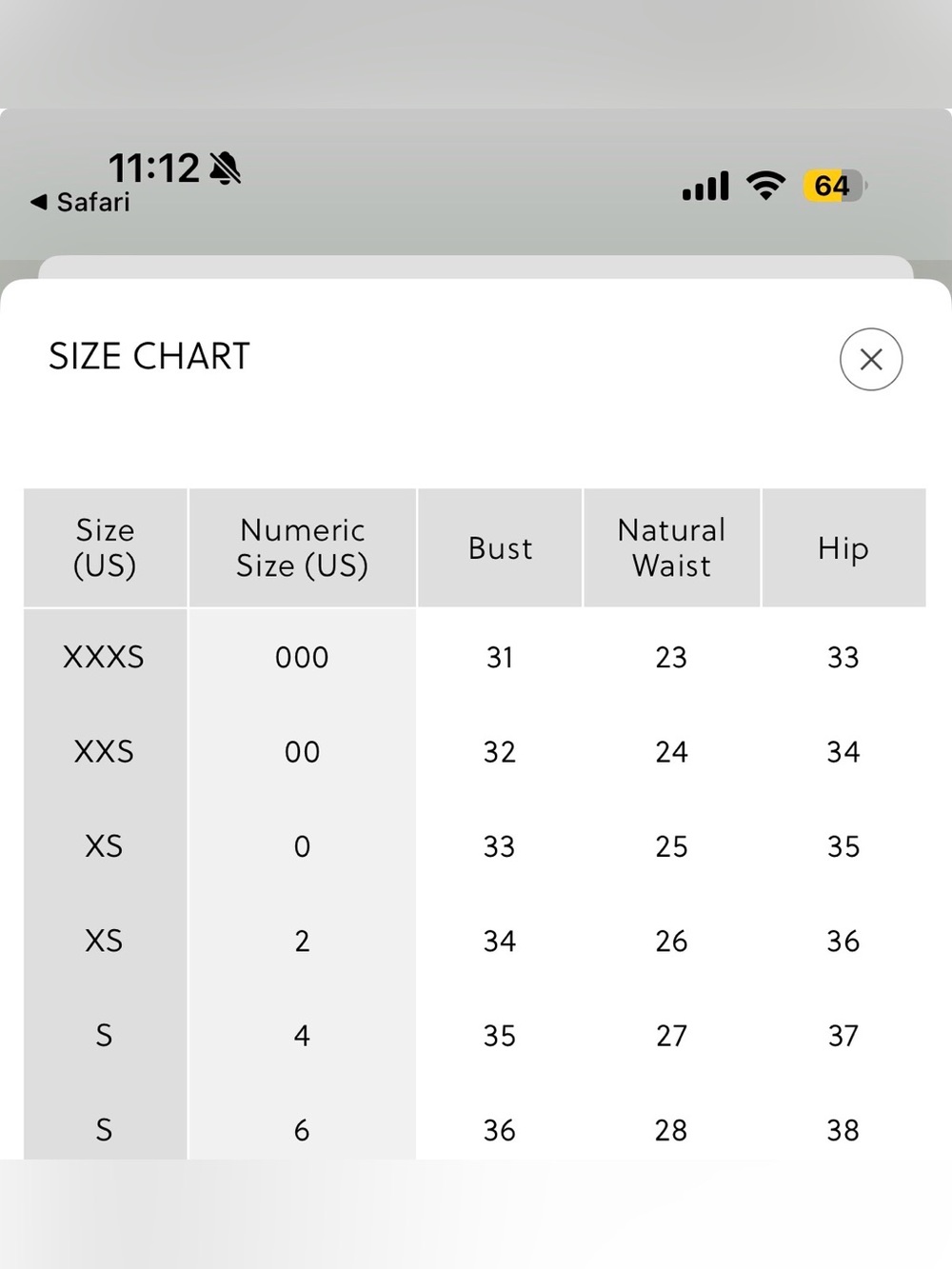Select the XXXS size row label

click(x=104, y=657)
